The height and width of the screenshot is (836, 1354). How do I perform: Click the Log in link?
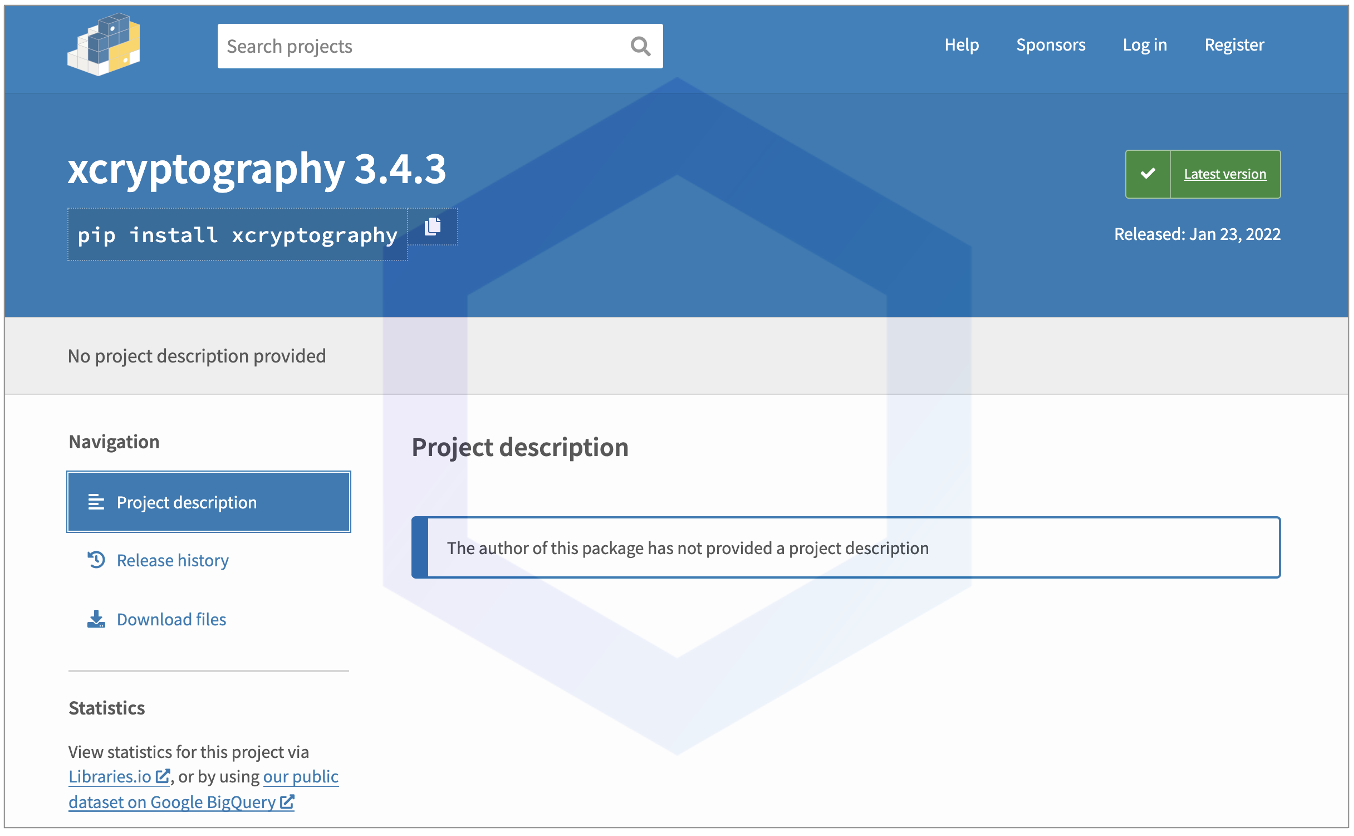click(1144, 45)
